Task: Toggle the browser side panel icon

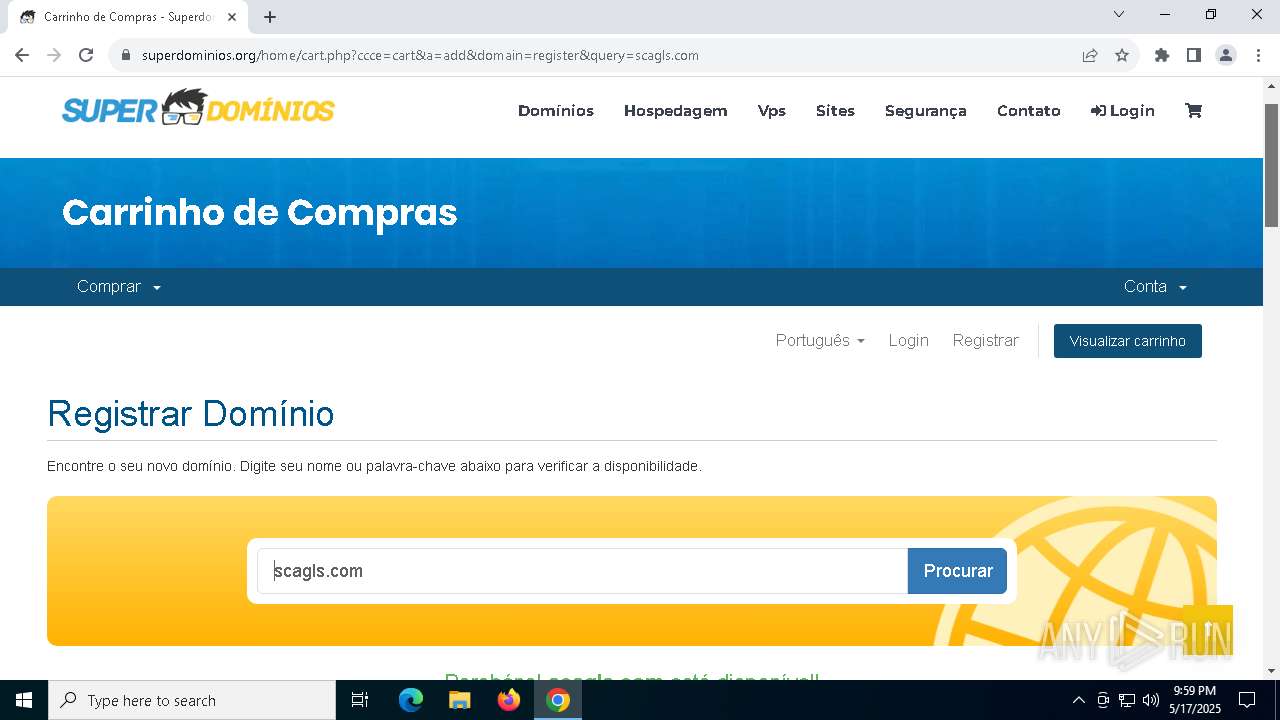Action: (x=1194, y=55)
